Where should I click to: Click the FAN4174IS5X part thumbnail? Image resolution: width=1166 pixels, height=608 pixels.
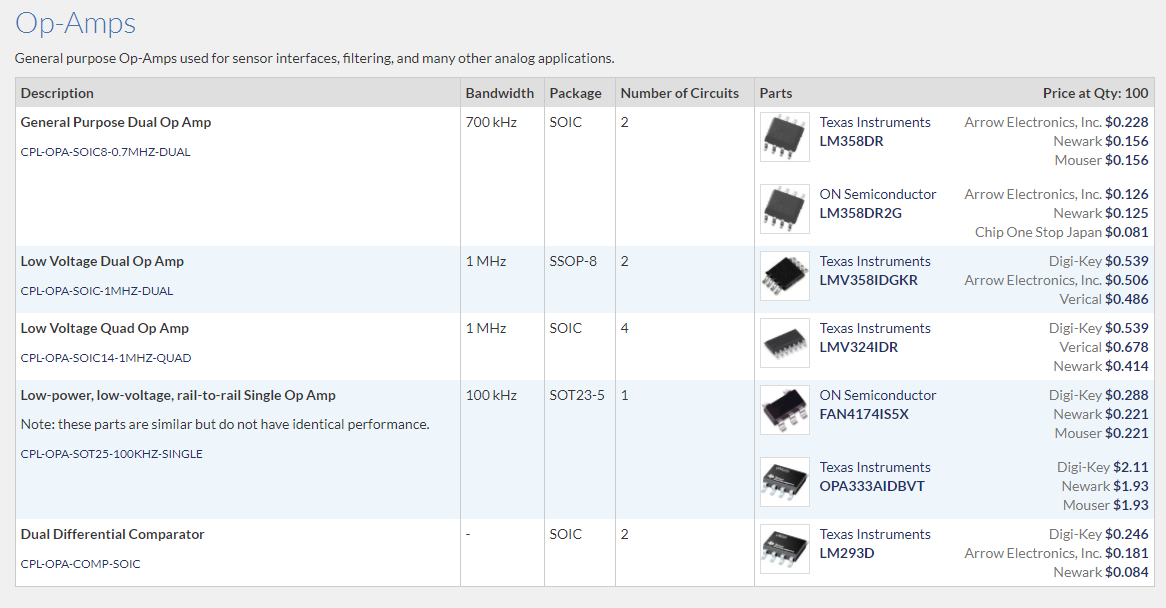pos(785,410)
